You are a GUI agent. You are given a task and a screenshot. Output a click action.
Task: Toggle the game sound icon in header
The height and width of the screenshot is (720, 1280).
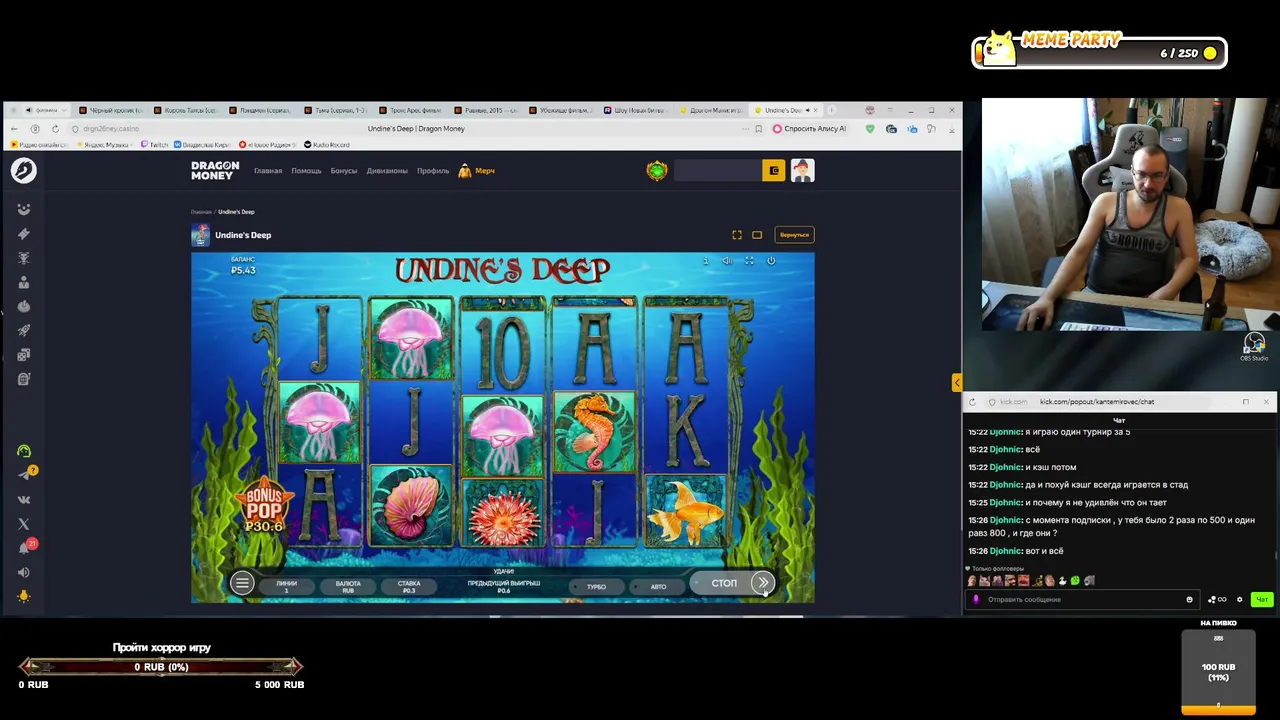(727, 260)
